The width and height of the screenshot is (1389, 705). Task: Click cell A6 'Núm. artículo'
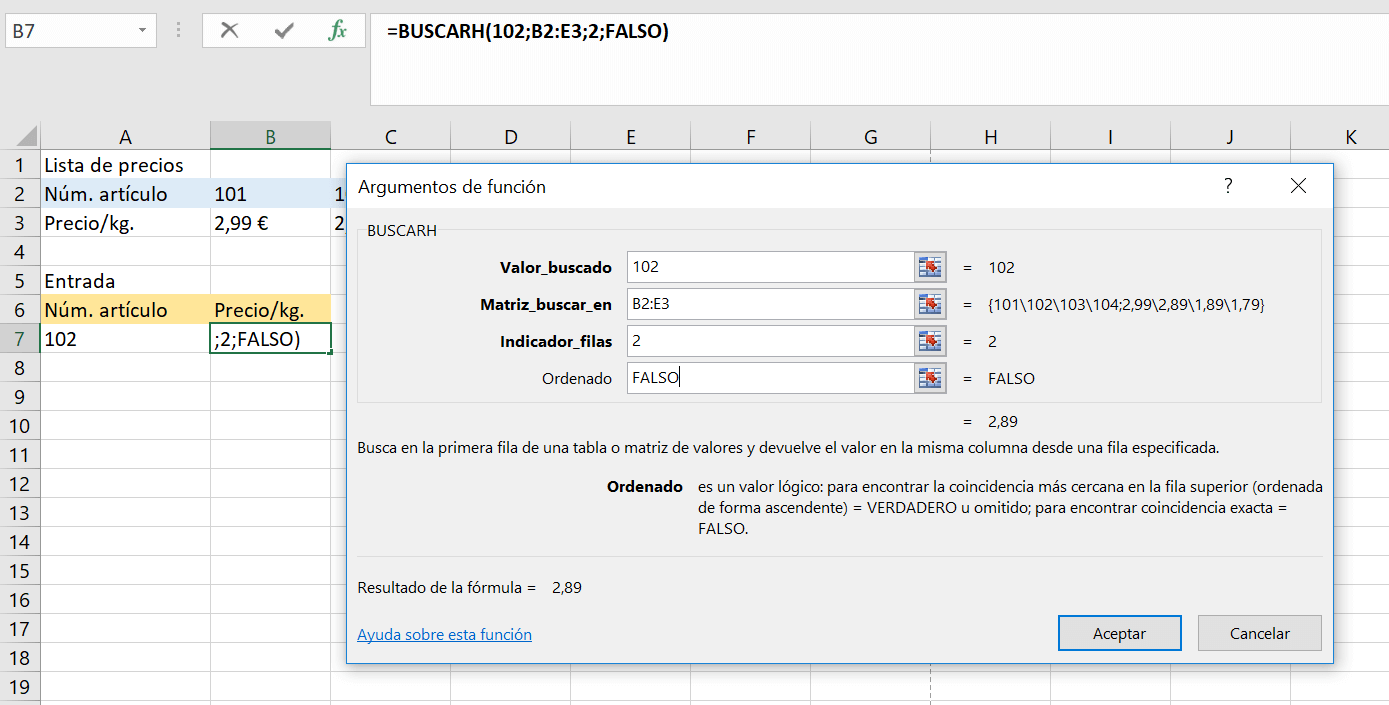point(125,310)
